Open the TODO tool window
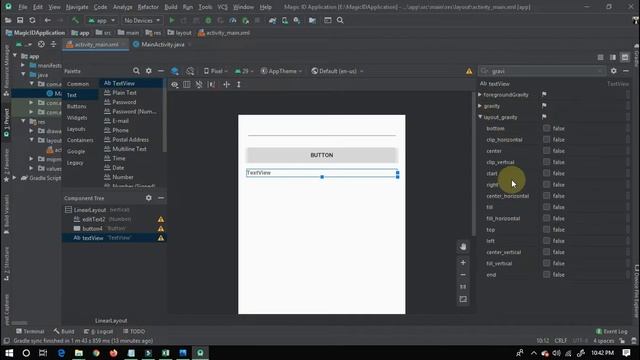This screenshot has width=640, height=360. click(x=134, y=331)
